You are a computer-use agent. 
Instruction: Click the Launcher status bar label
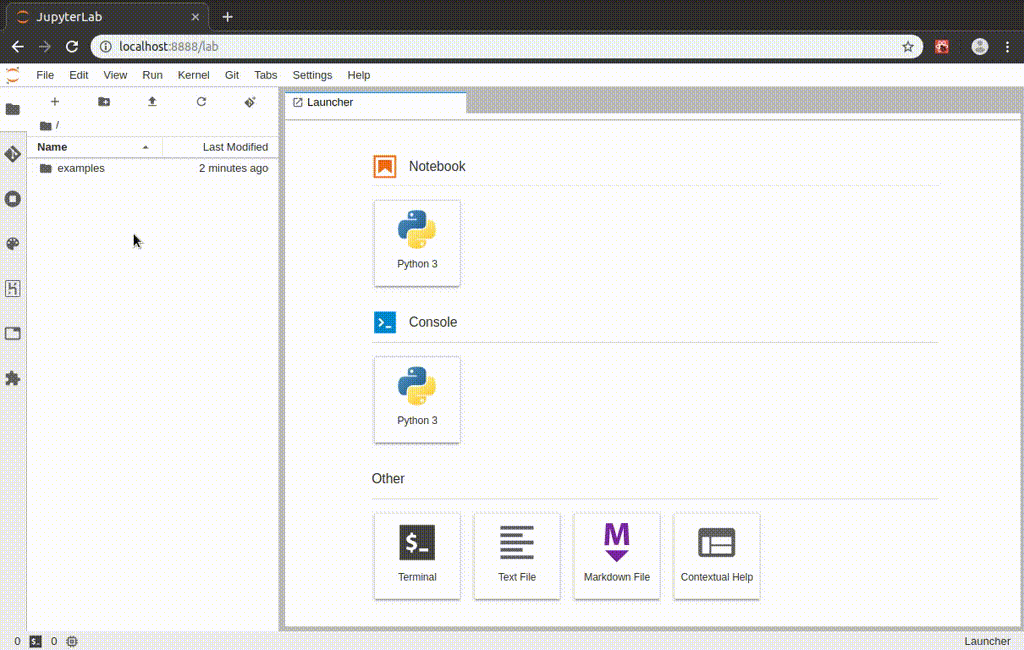(x=987, y=642)
